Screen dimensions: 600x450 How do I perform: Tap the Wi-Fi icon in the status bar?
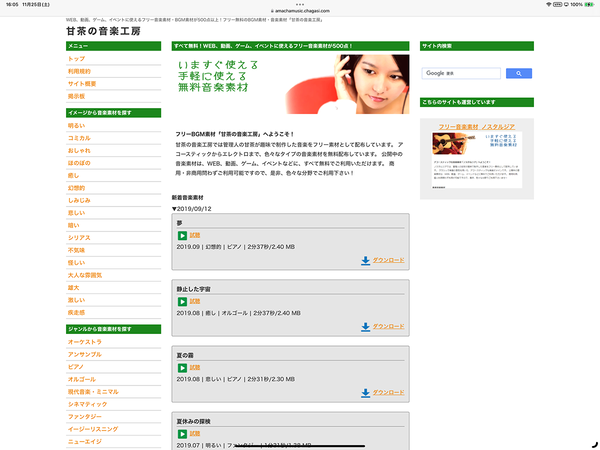coord(549,5)
